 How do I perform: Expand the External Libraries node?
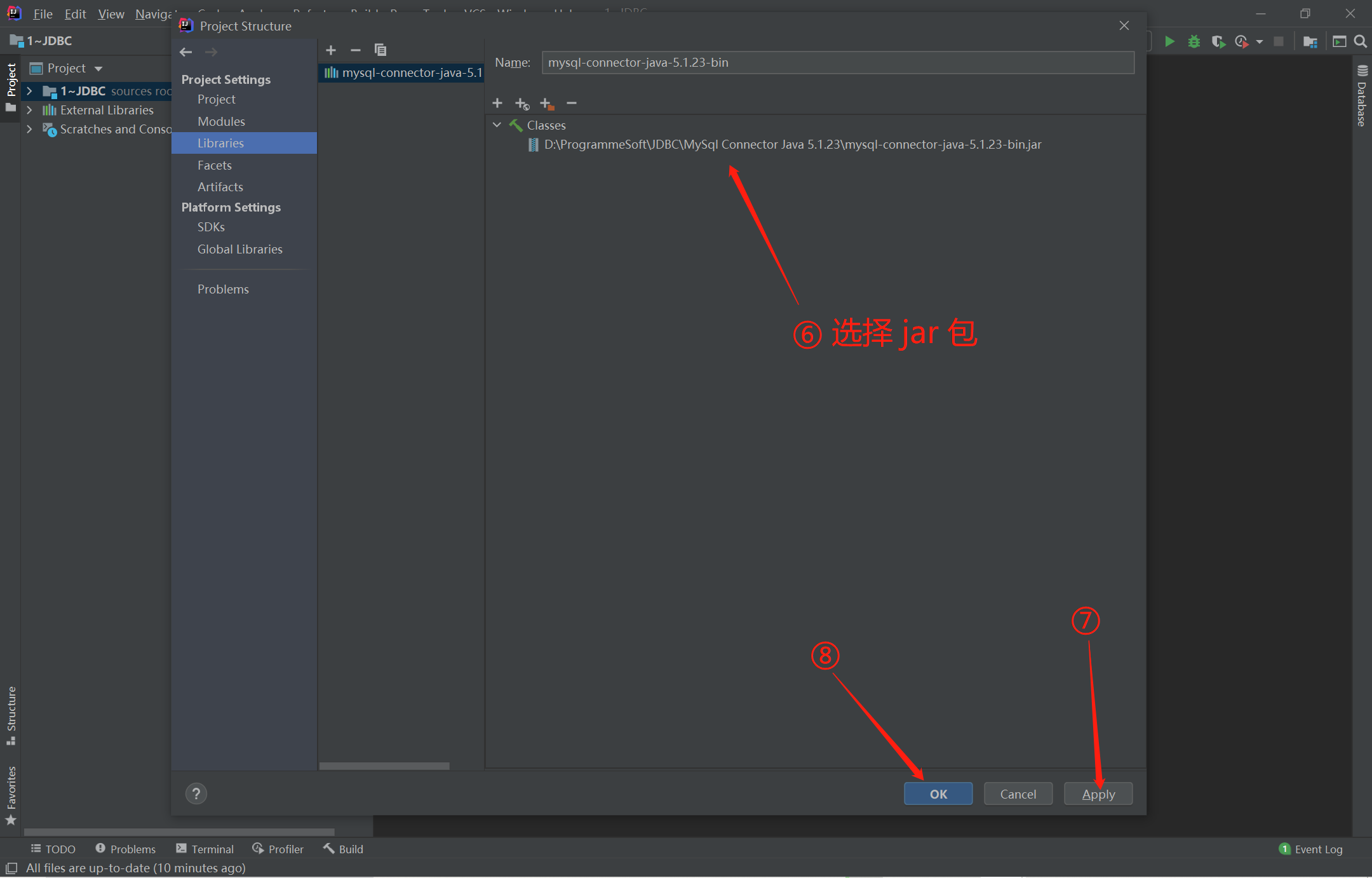pyautogui.click(x=29, y=110)
